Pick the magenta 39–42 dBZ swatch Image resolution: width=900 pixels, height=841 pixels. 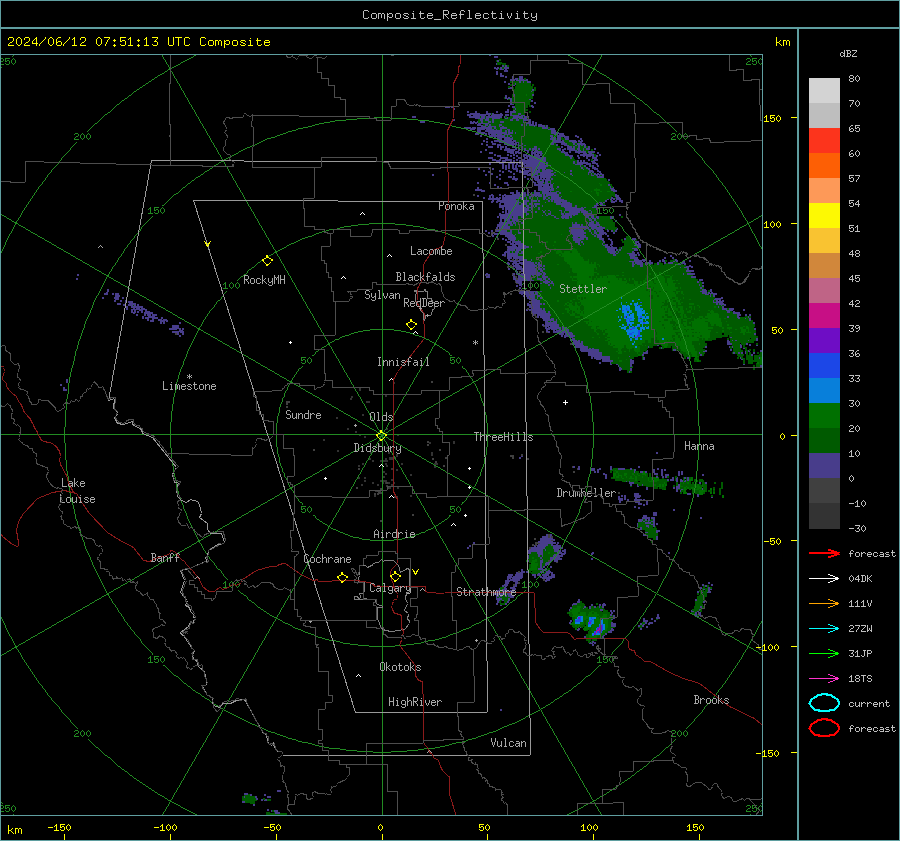(824, 316)
